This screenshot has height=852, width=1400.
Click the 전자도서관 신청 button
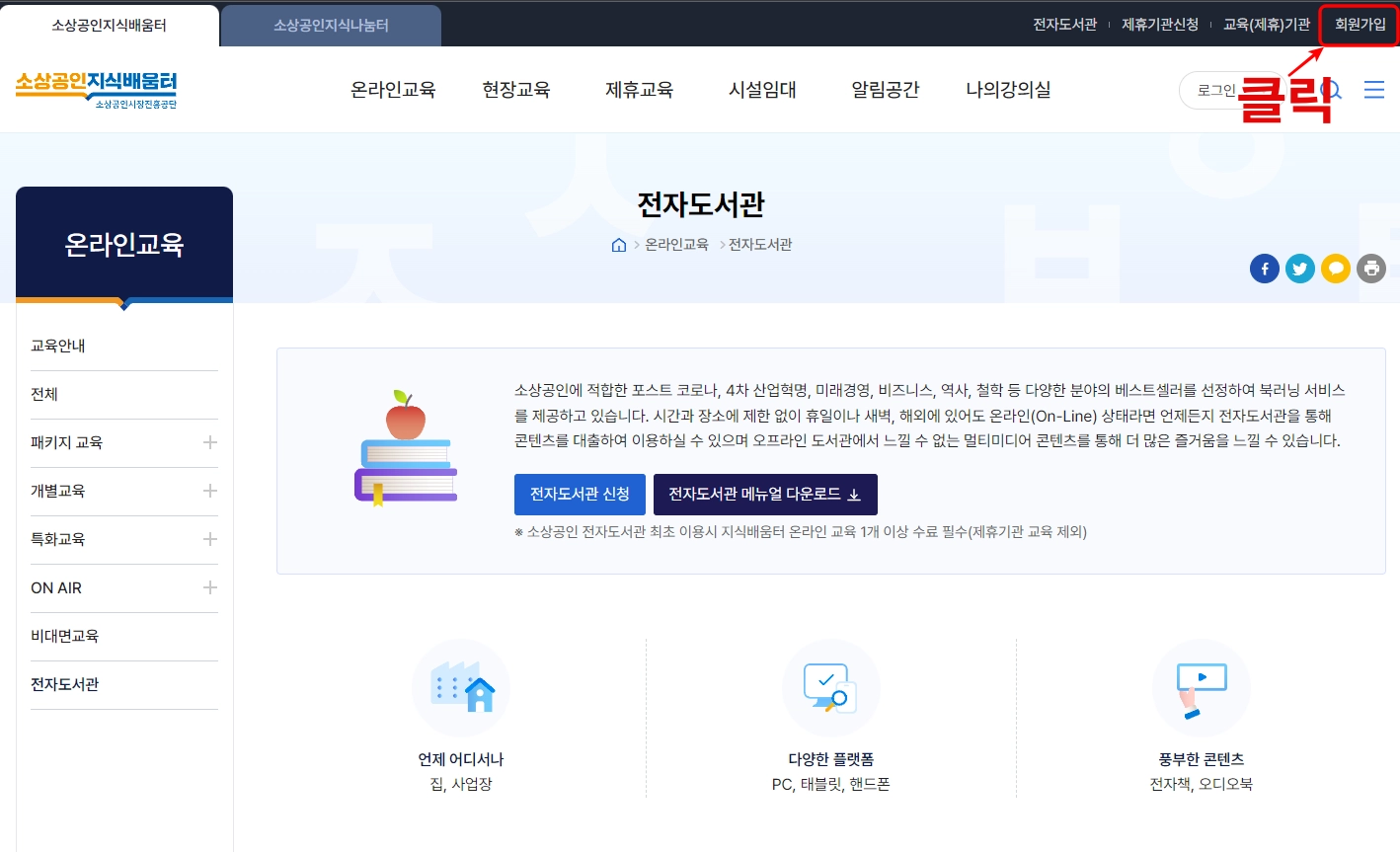[580, 495]
